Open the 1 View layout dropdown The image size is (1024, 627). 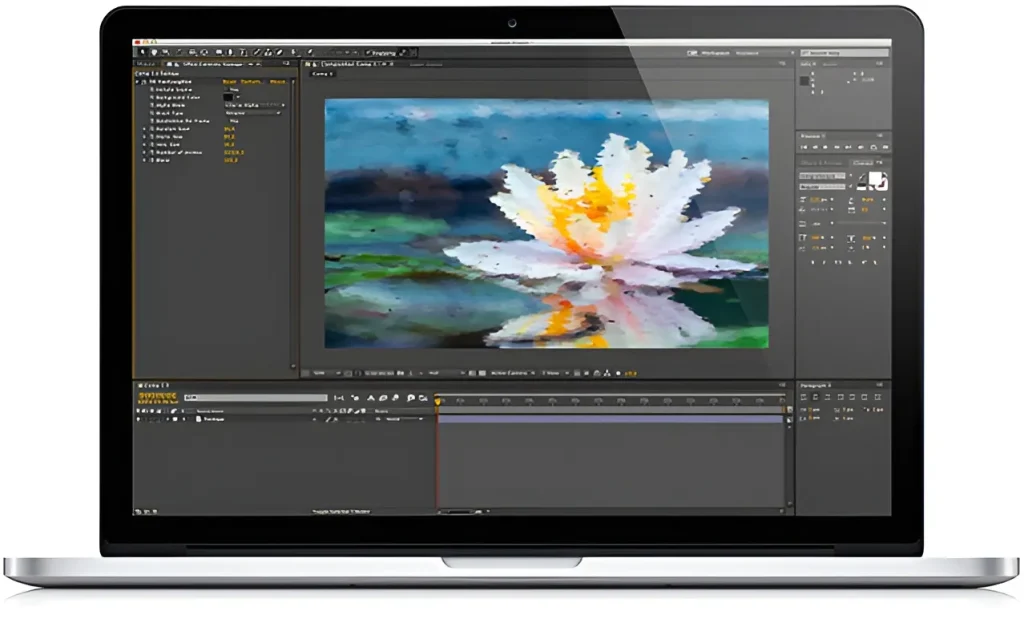pos(555,373)
